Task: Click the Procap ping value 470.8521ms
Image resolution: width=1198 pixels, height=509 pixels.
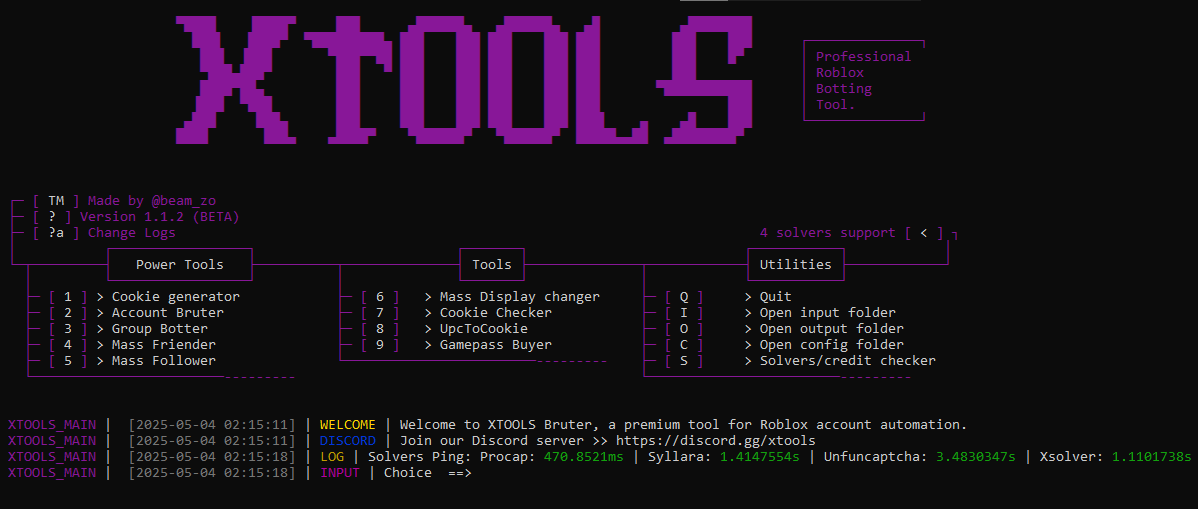Action: coord(584,457)
